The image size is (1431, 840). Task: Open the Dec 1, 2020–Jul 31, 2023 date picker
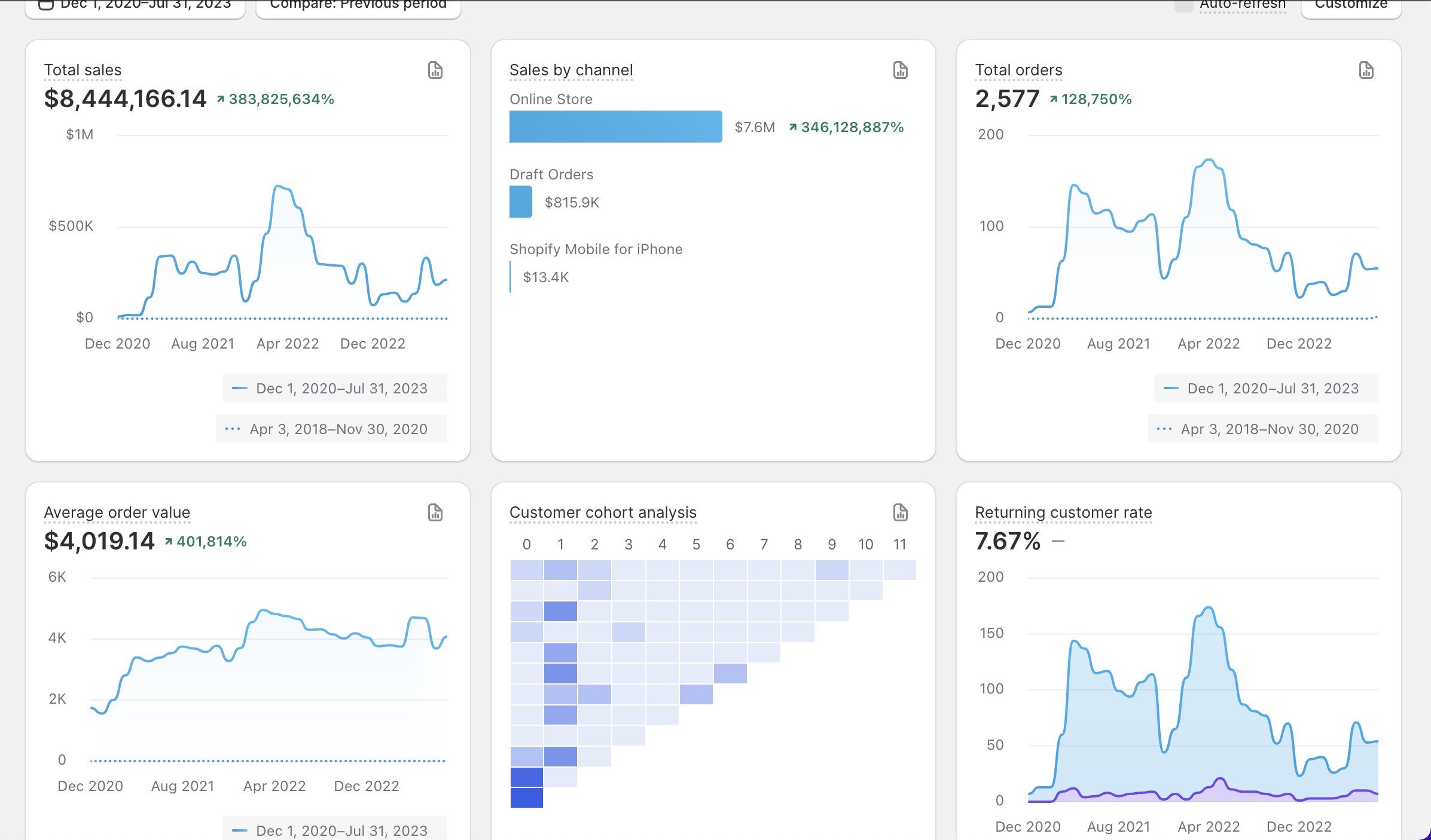(x=145, y=6)
